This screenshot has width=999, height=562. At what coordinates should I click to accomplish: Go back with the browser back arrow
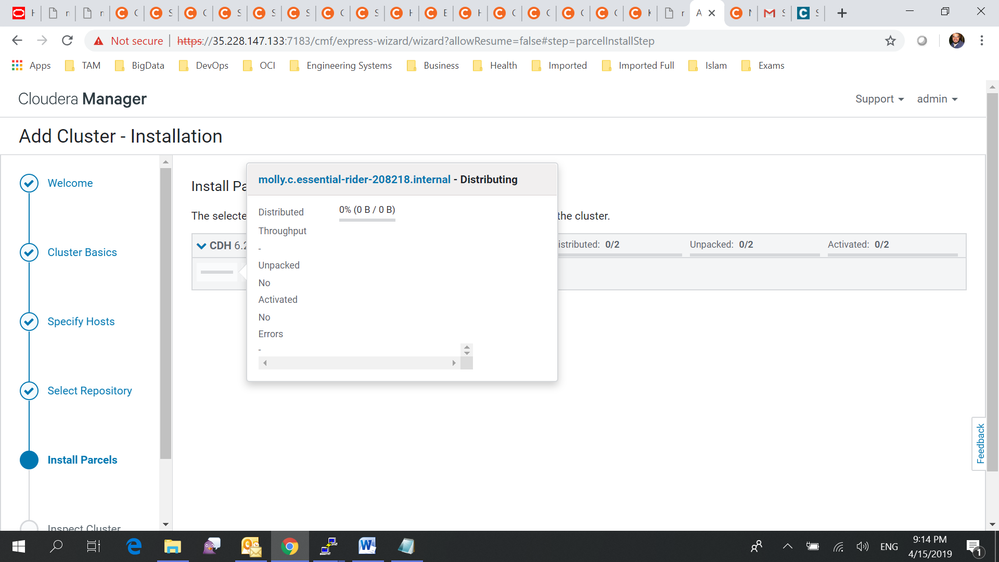pos(17,41)
